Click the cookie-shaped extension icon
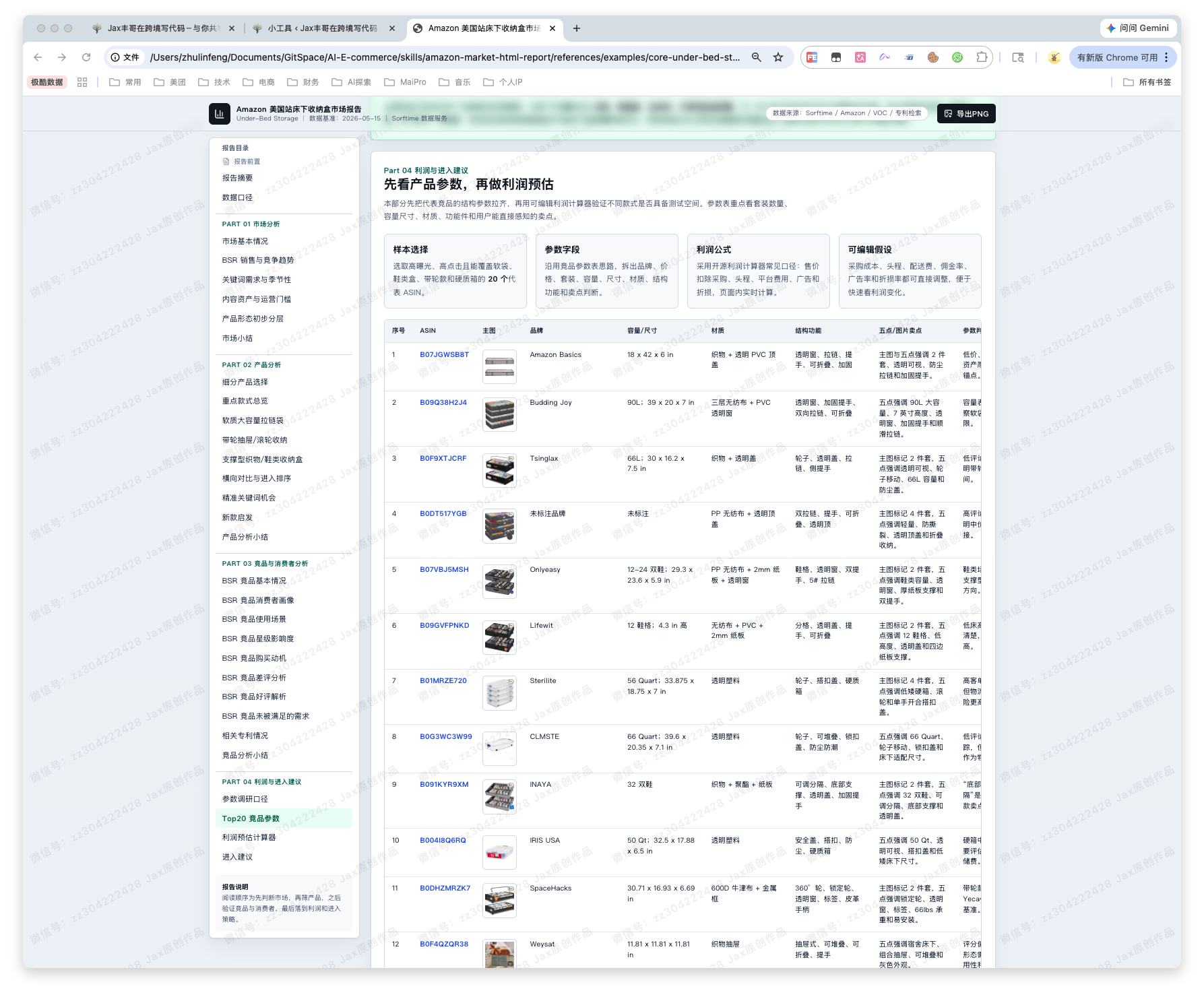The height and width of the screenshot is (999, 1204). 933,57
